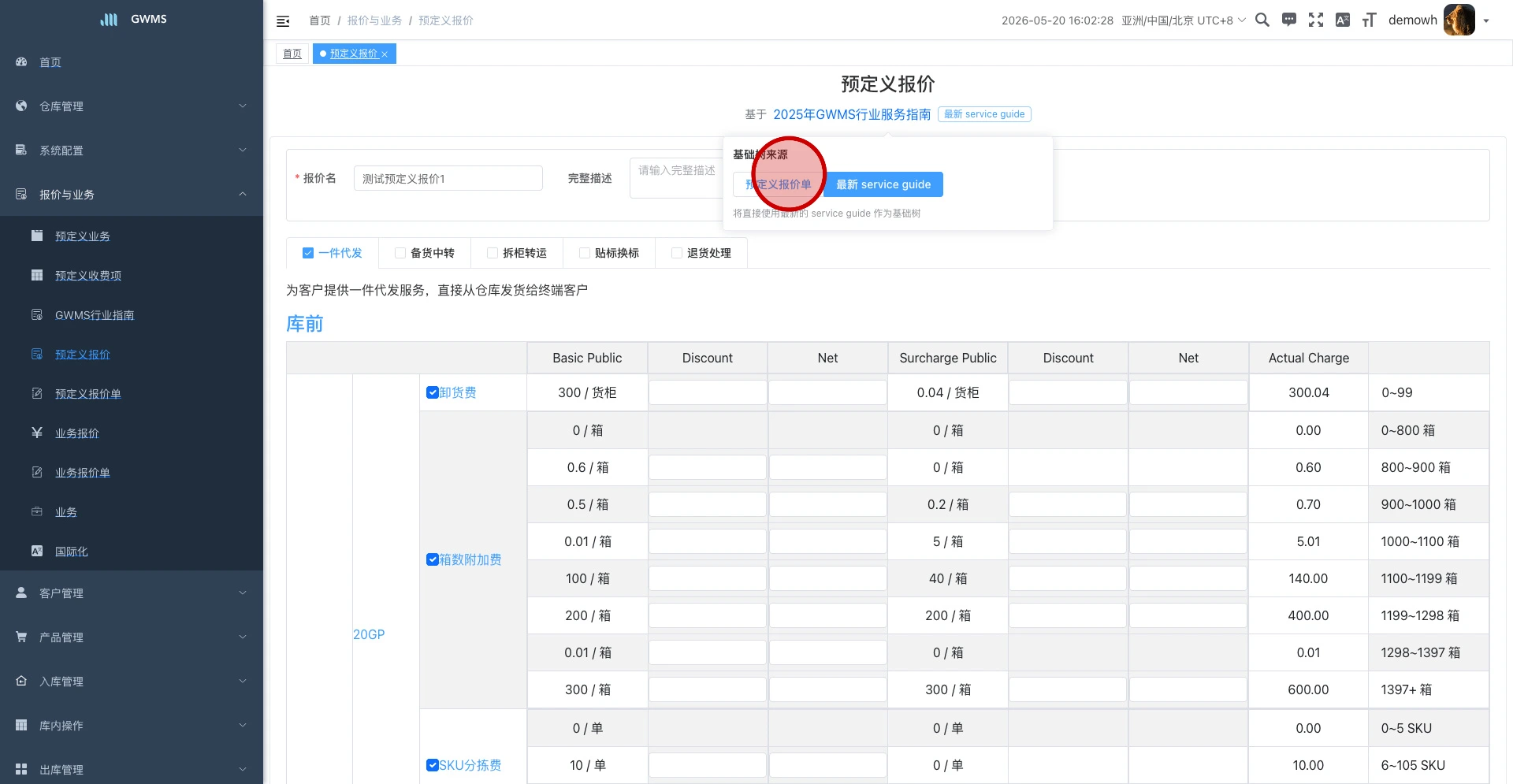This screenshot has height=784, width=1513.
Task: Click the 预定义报价 document icon
Action: tap(37, 354)
